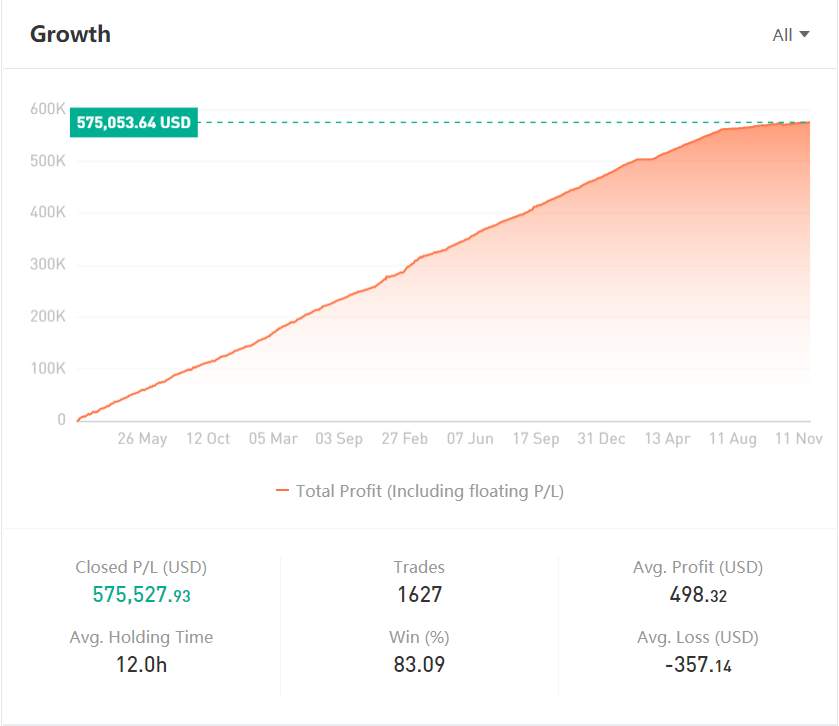This screenshot has width=839, height=726.
Task: Click the 11 Nov date marker
Action: [x=798, y=439]
